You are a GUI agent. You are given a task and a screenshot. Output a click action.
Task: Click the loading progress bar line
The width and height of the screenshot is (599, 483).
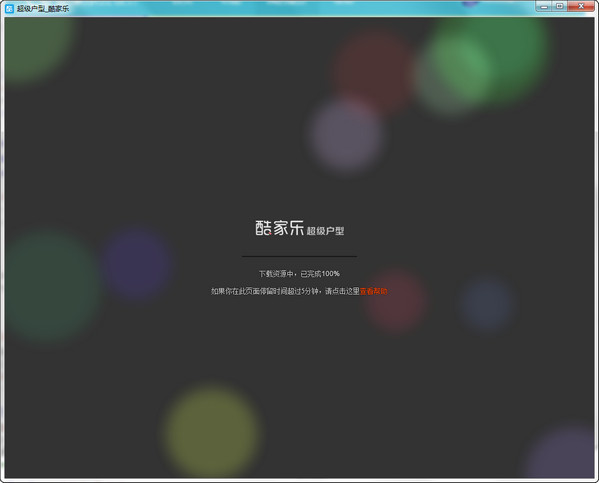[299, 256]
